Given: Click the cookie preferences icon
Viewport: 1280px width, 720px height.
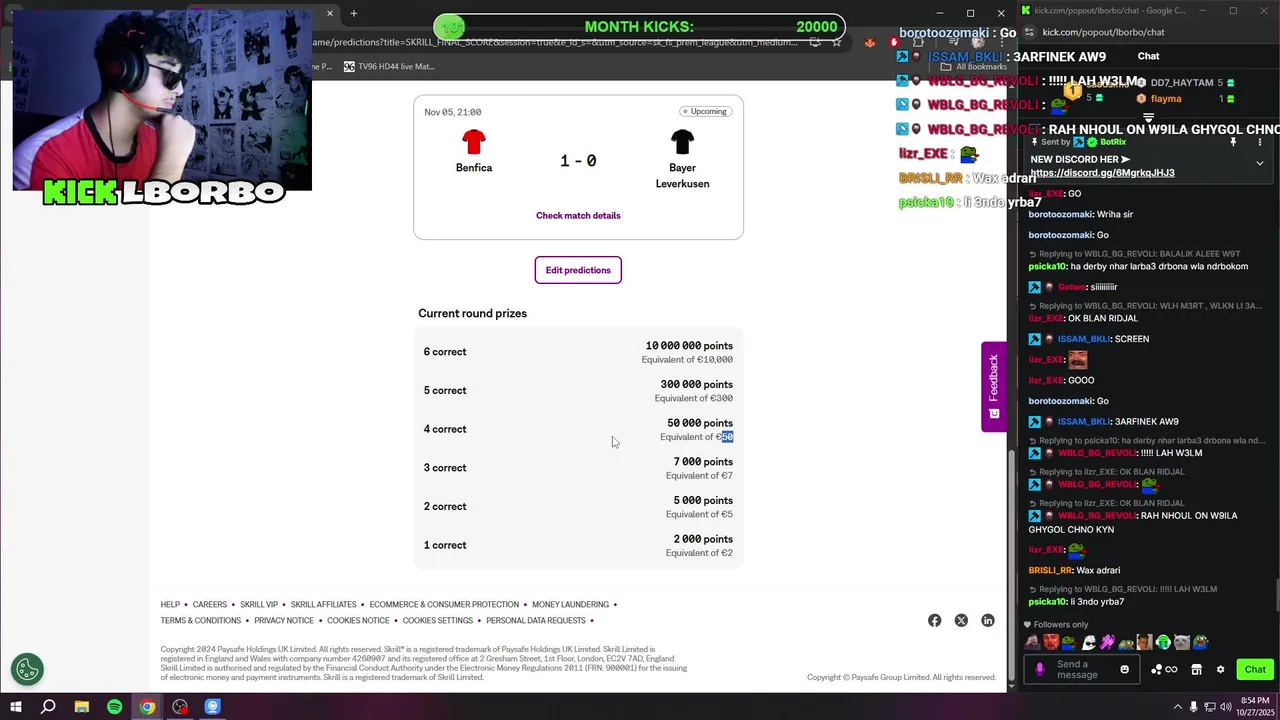Looking at the screenshot, I should point(27,669).
